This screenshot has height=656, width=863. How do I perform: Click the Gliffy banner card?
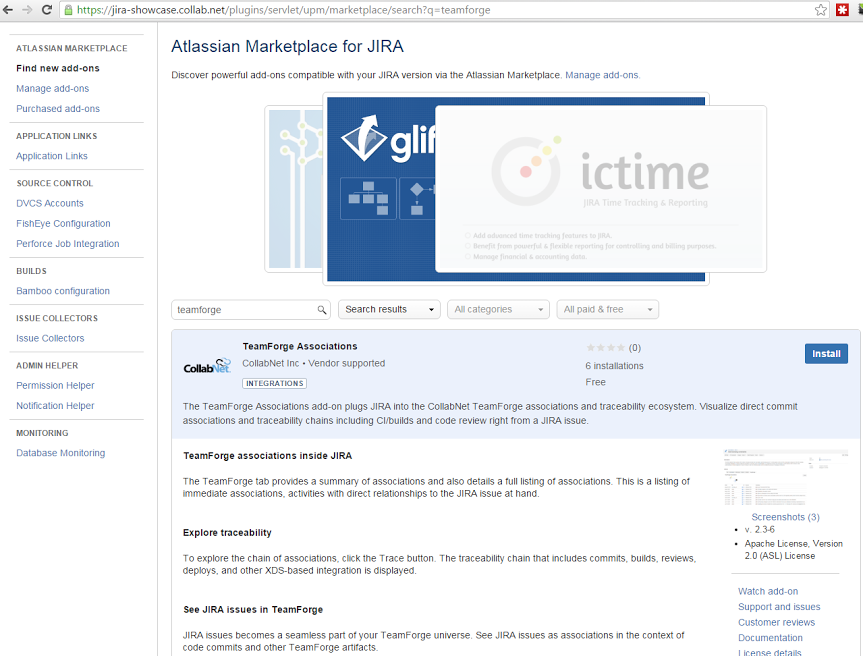pos(381,189)
